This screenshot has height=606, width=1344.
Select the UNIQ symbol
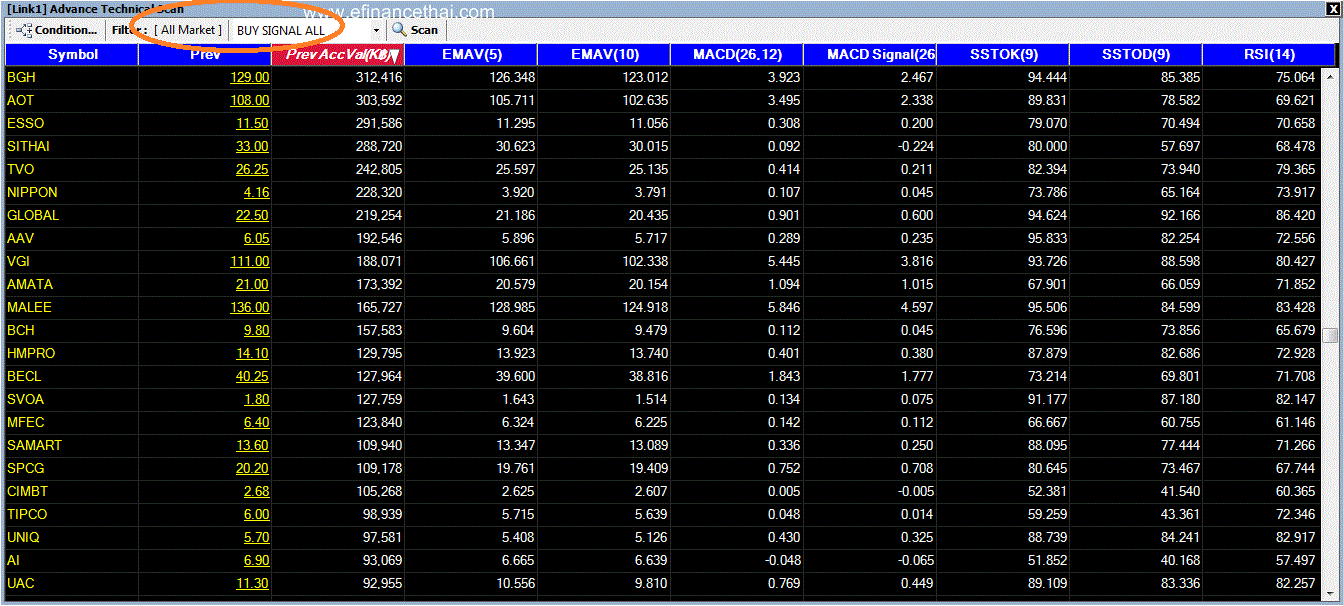(x=23, y=537)
